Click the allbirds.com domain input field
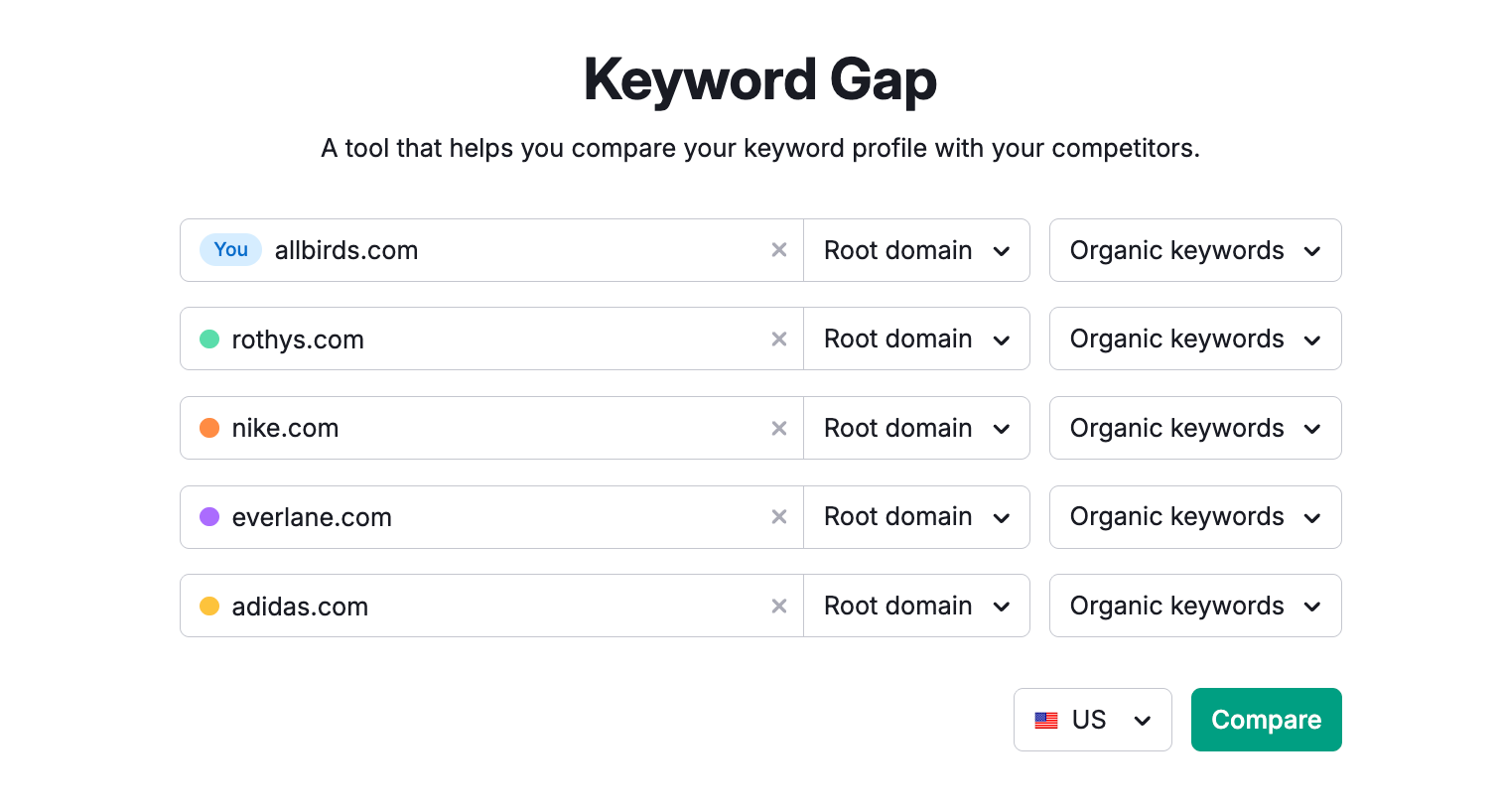 point(496,250)
